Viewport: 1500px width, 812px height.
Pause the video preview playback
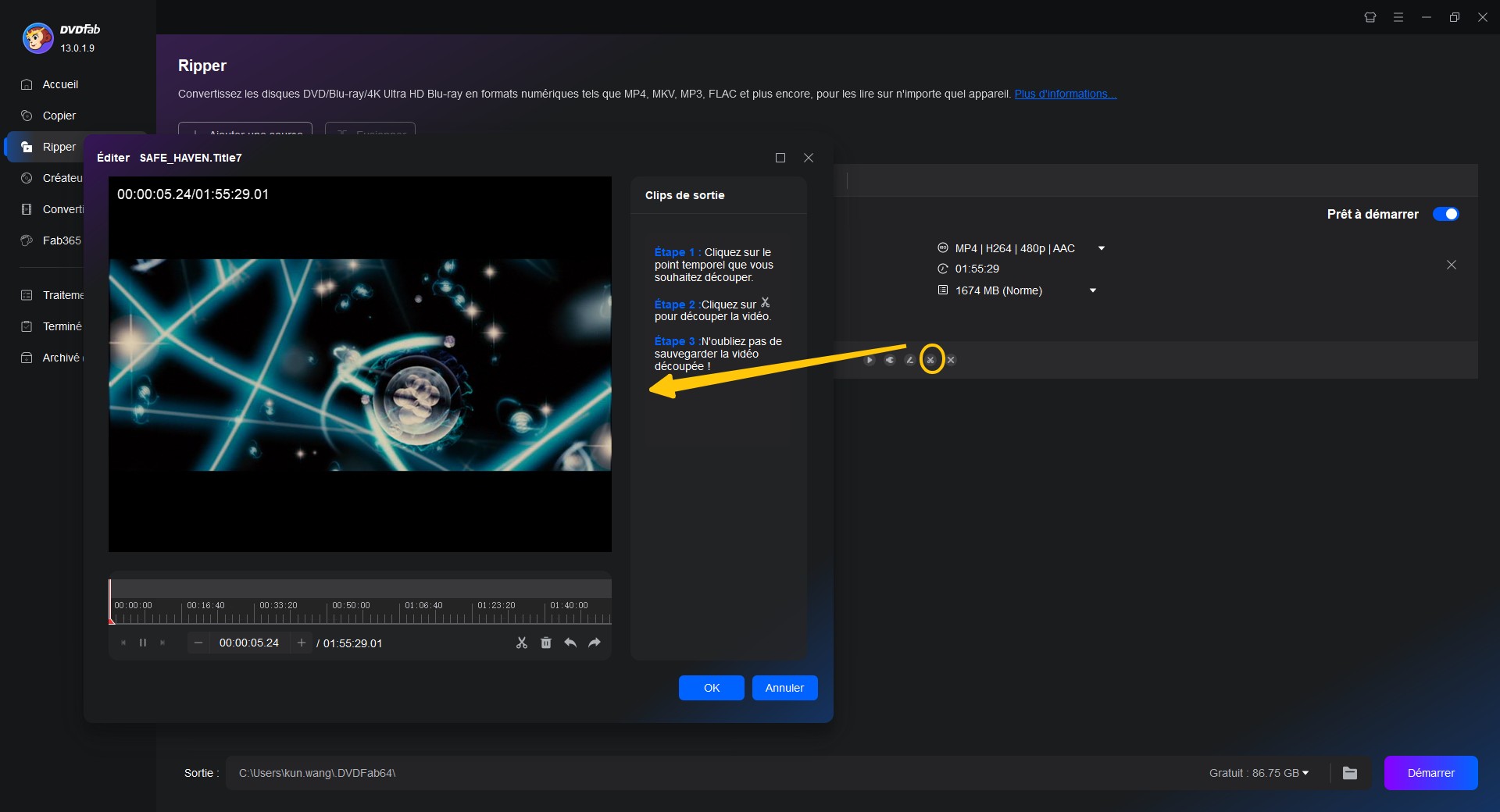tap(143, 643)
